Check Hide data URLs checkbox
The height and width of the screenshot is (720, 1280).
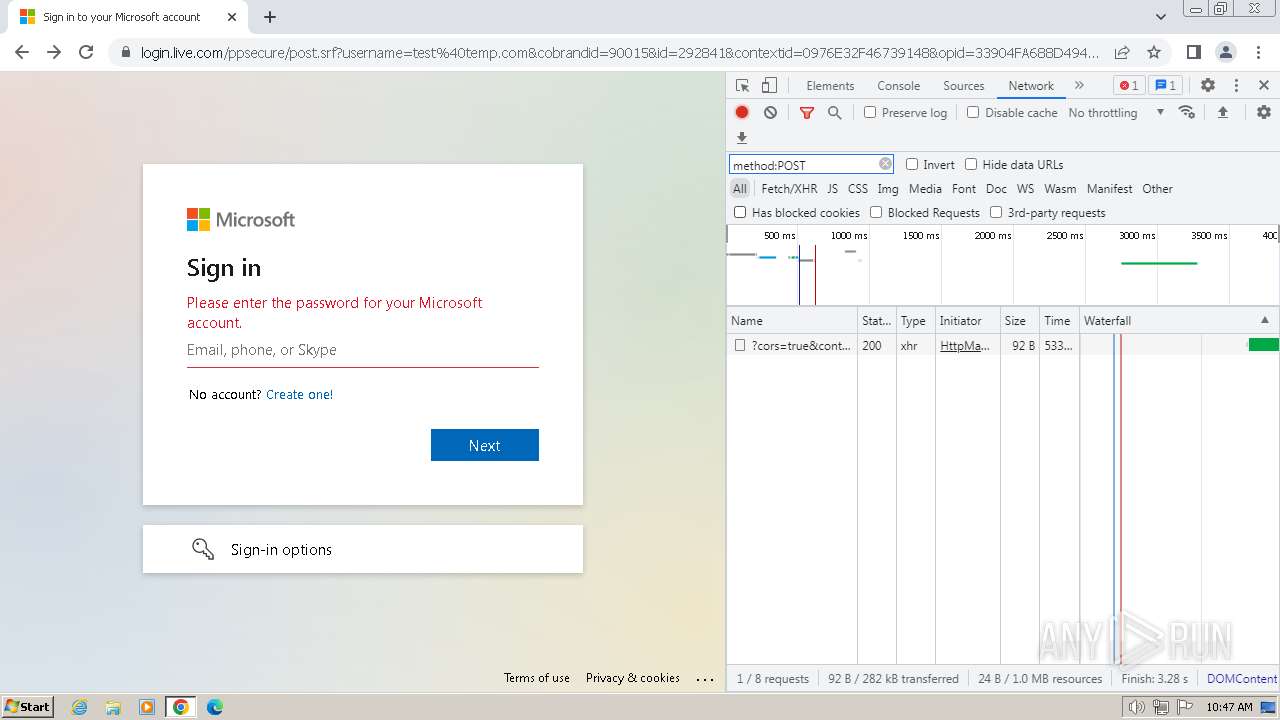pos(971,164)
